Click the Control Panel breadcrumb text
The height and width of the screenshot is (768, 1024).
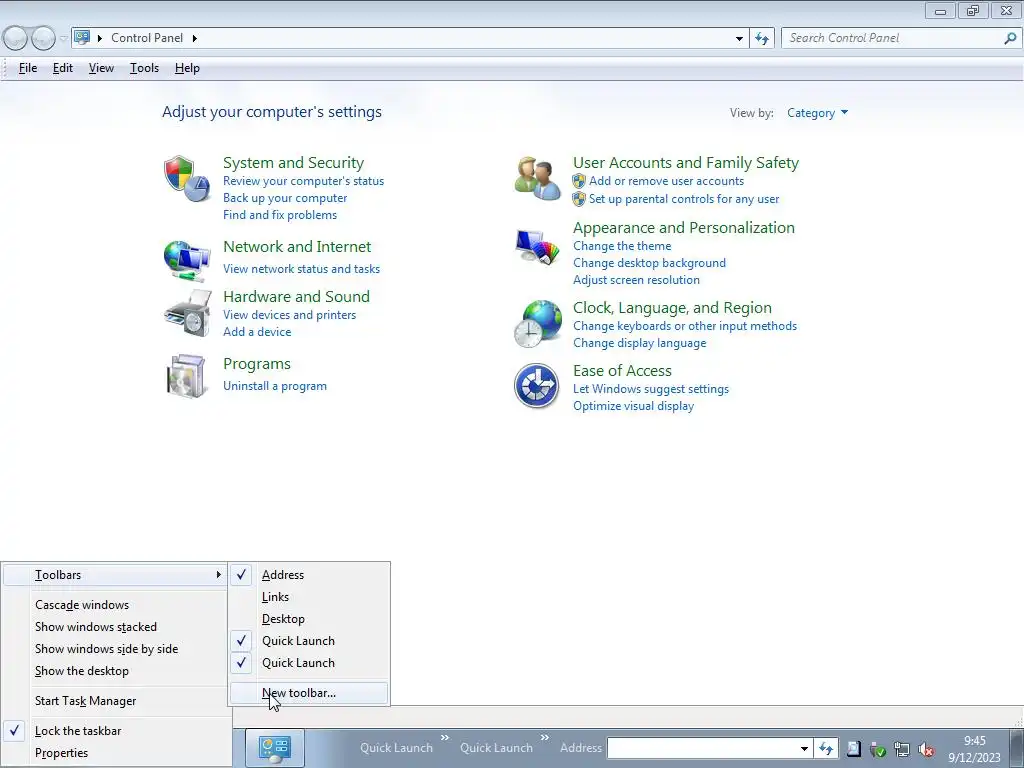point(147,38)
